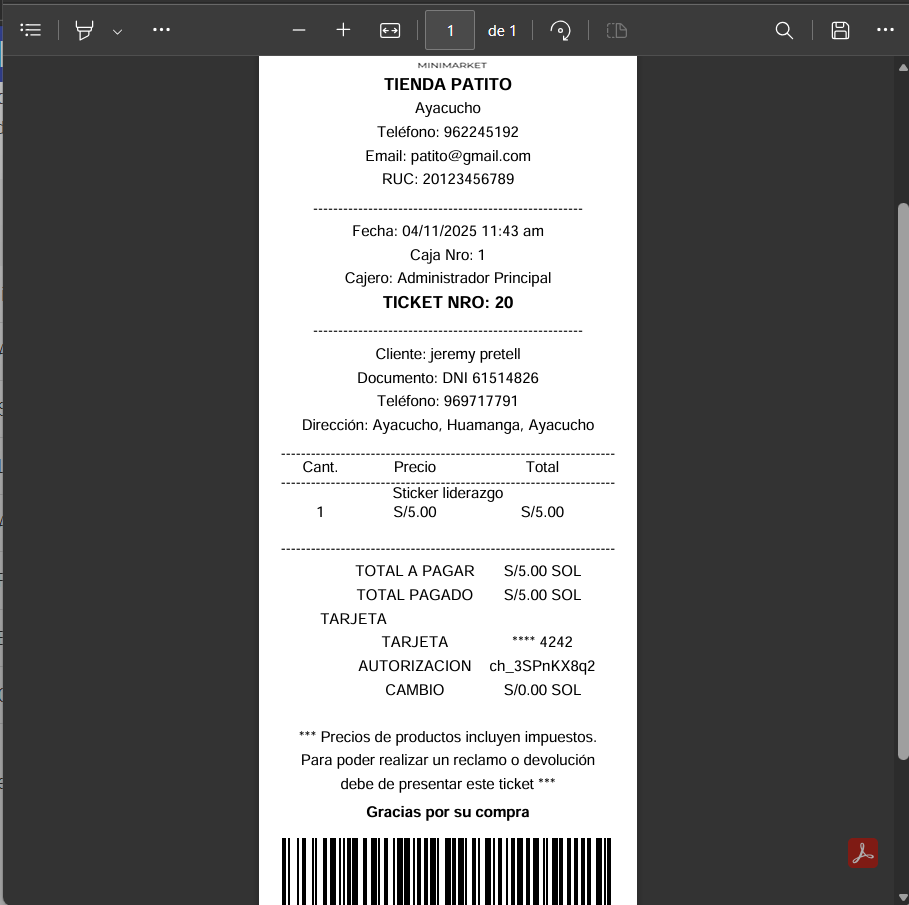Open the left ellipsis more tools menu
This screenshot has height=905, width=909.
coord(161,30)
